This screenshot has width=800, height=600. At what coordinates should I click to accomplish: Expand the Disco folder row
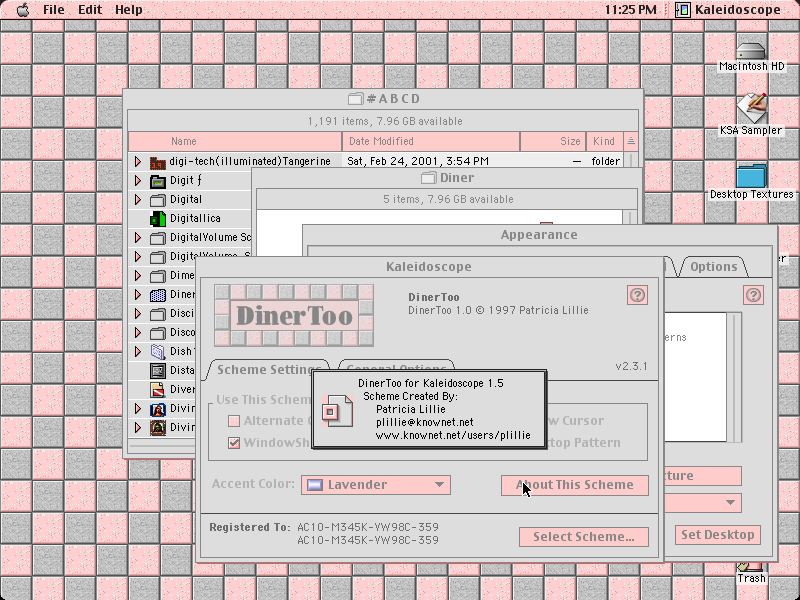(138, 333)
